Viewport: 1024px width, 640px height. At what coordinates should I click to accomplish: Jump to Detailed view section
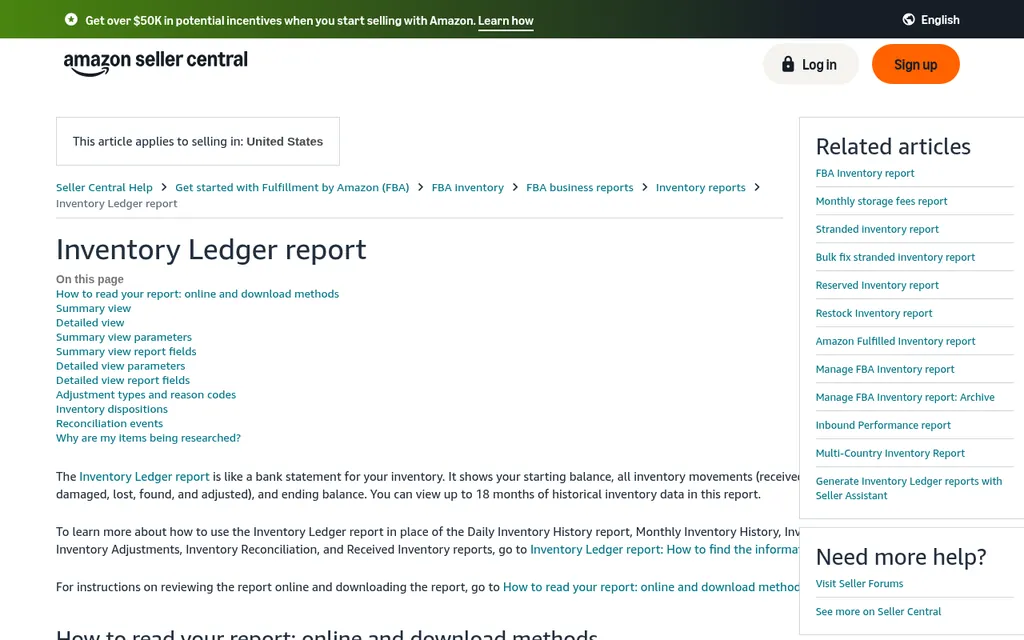click(x=90, y=323)
